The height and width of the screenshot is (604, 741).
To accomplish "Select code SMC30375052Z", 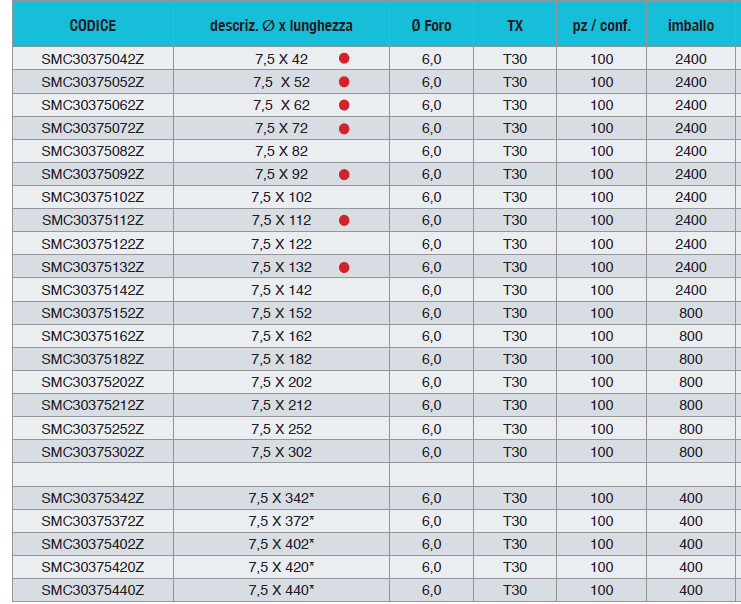I will coord(93,82).
